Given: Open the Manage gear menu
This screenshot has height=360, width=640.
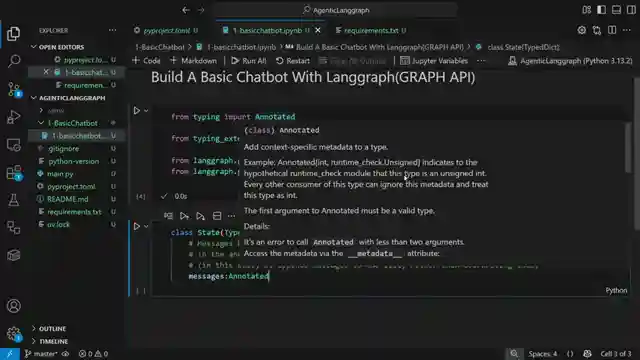Looking at the screenshot, I should (x=13, y=334).
